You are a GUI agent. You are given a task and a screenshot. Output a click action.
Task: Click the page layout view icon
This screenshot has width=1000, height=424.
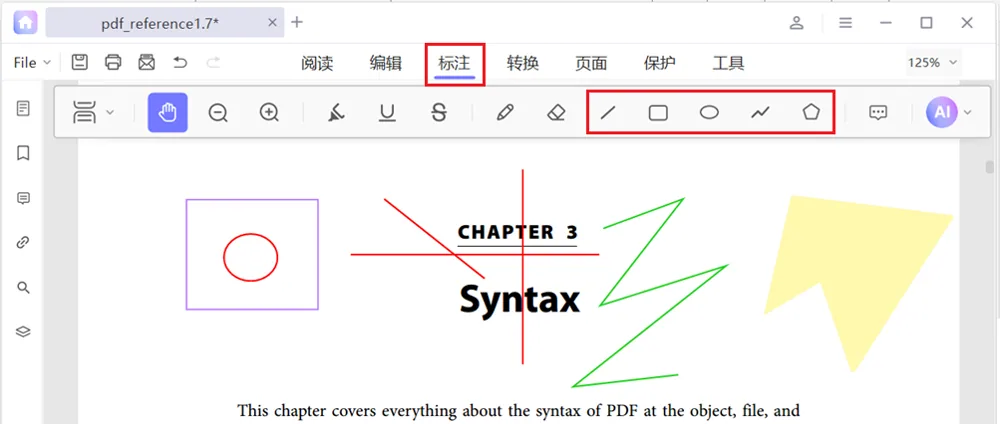pos(84,112)
